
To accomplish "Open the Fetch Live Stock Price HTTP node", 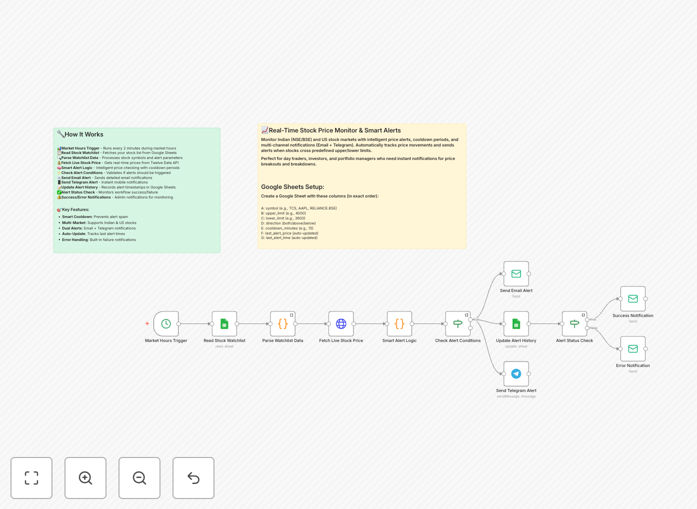I will (x=341, y=324).
